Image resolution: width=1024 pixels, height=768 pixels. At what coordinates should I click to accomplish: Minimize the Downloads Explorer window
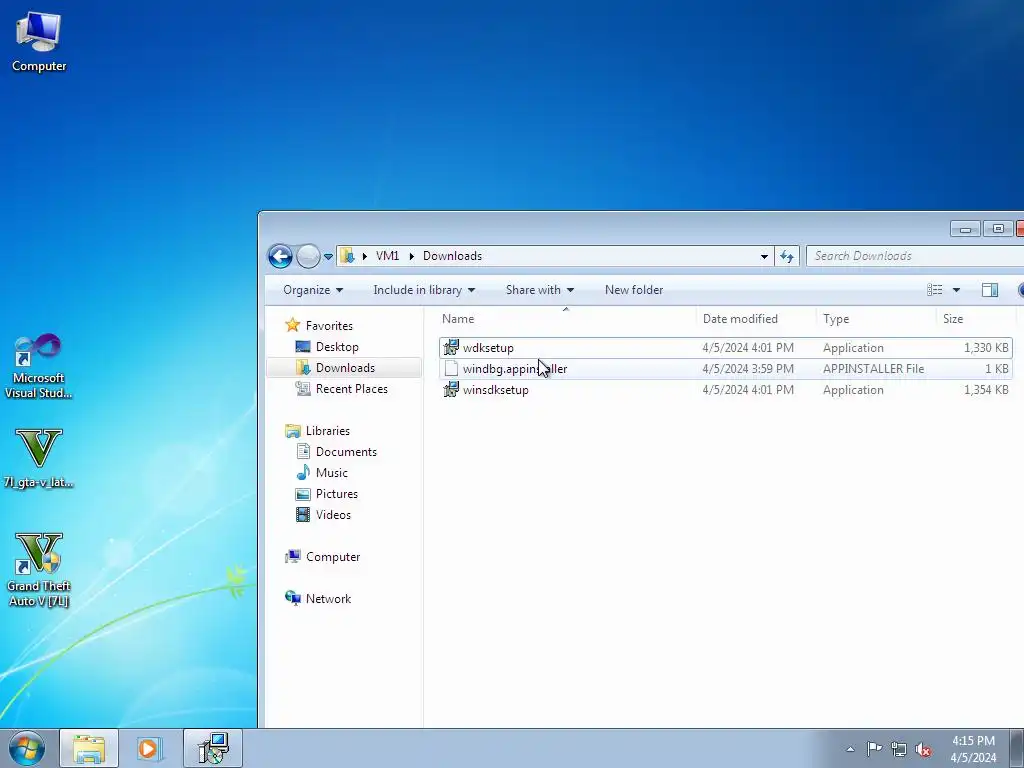tap(965, 229)
